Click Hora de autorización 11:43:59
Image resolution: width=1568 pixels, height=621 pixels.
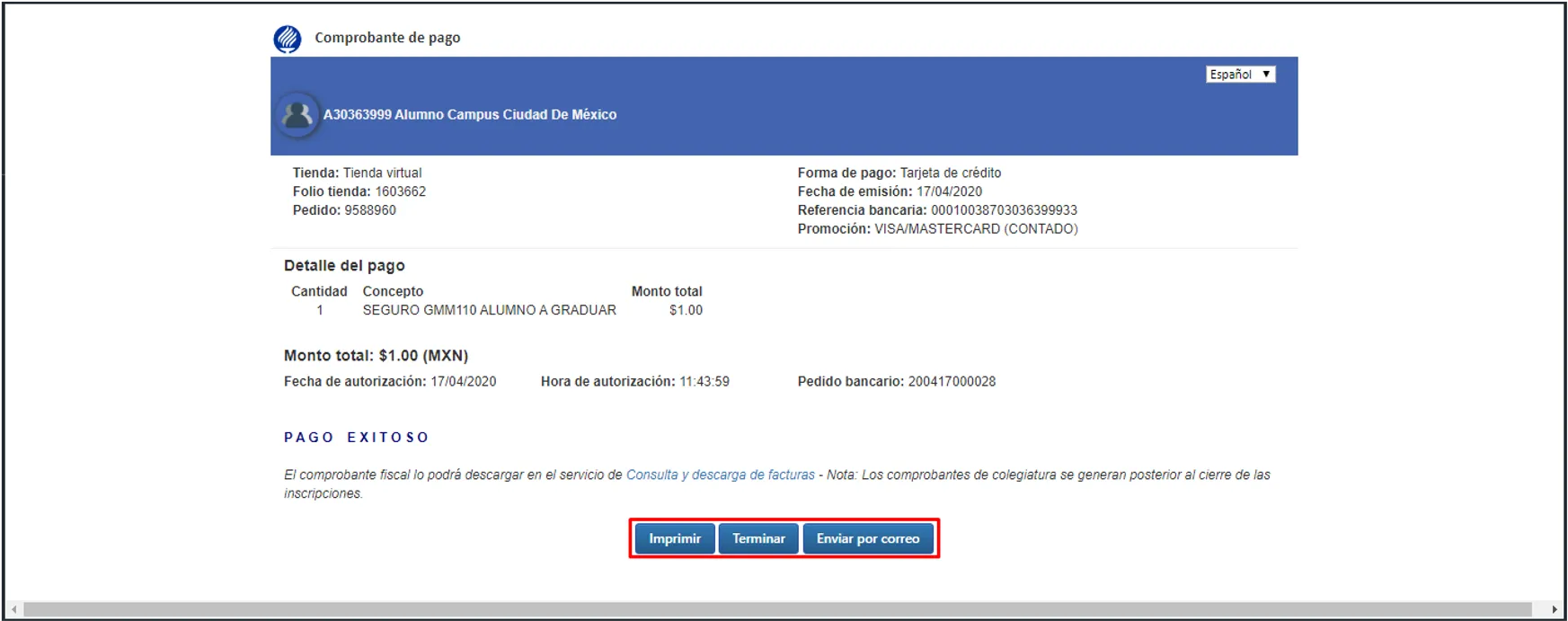point(635,382)
